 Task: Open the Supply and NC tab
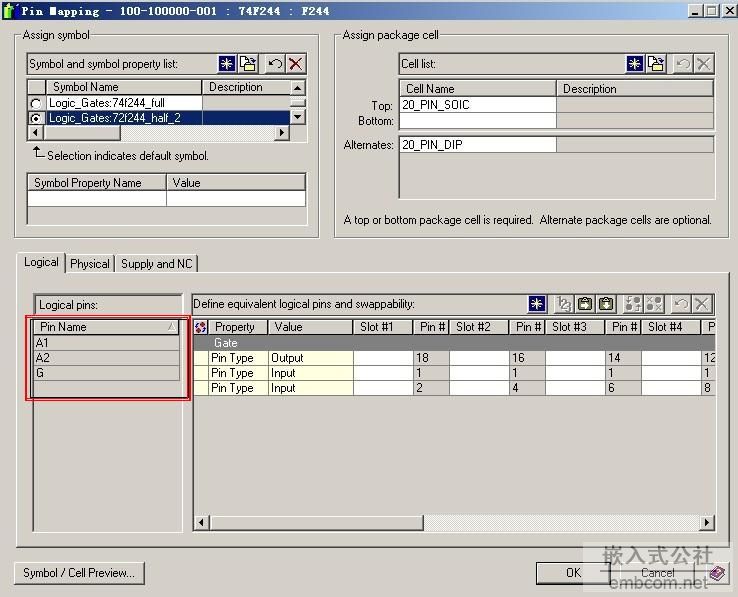156,264
